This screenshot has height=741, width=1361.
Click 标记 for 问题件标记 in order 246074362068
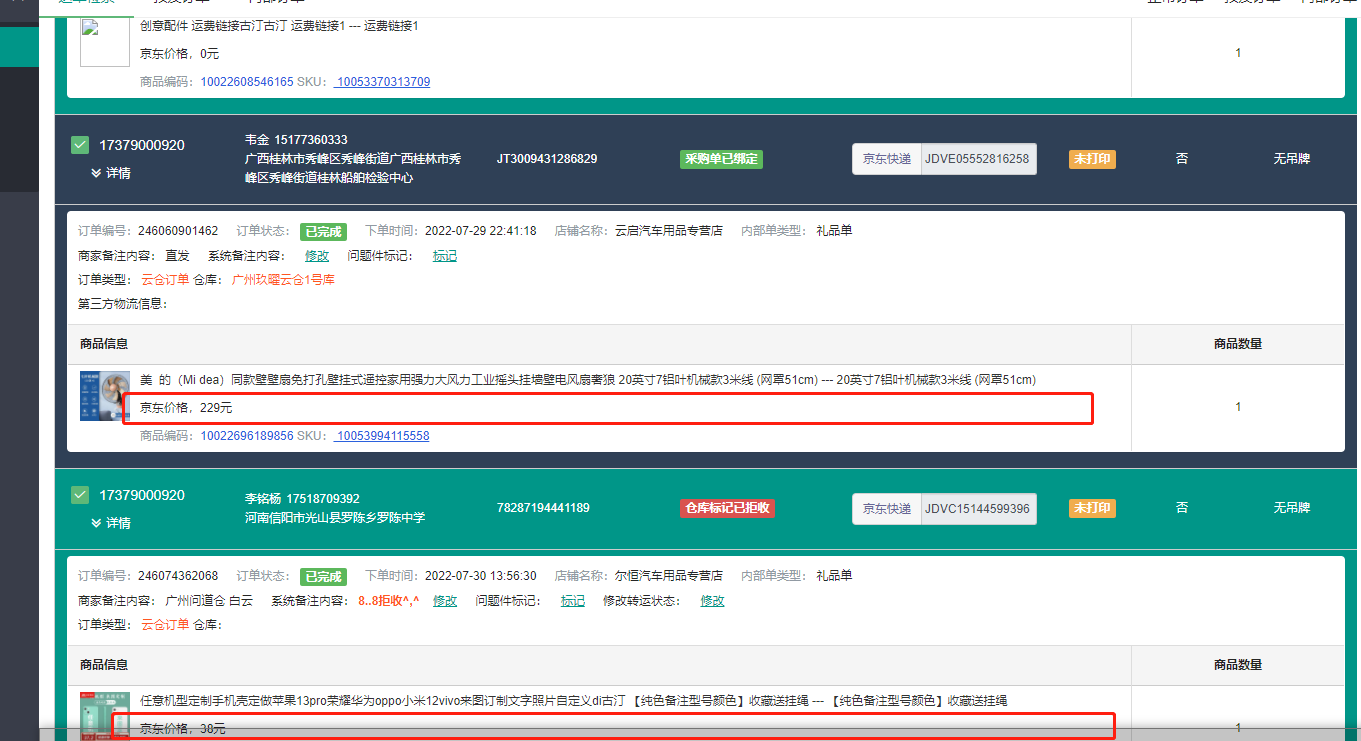(573, 601)
